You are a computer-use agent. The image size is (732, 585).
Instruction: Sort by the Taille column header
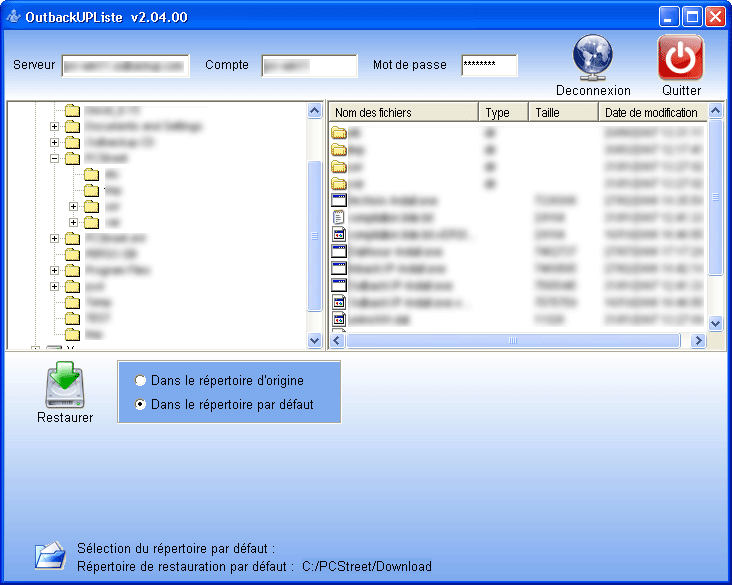pyautogui.click(x=563, y=113)
